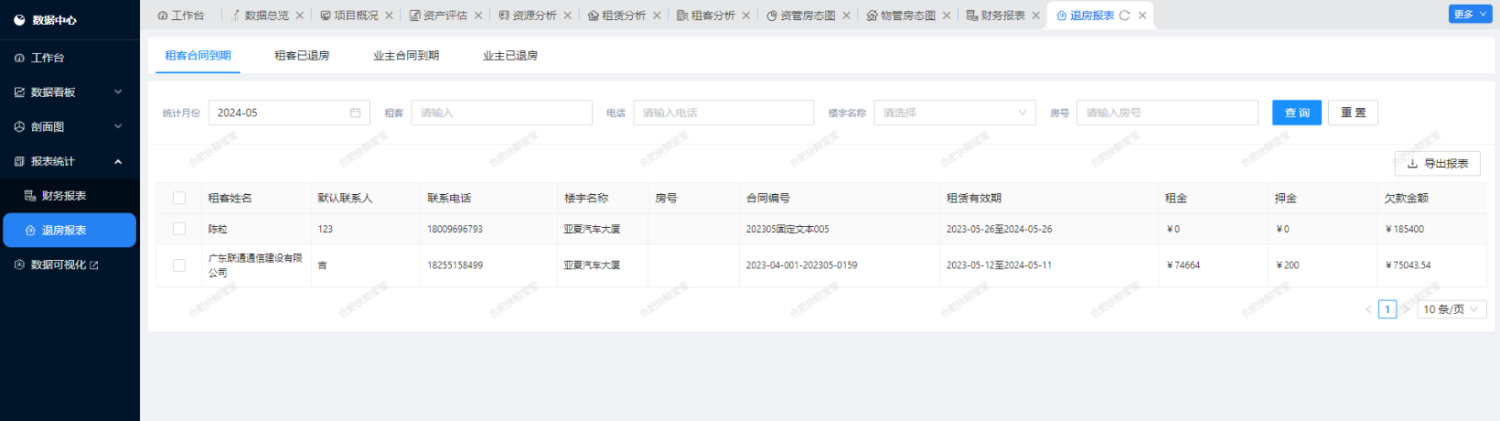This screenshot has height=421, width=1500.
Task: Click the 重置 button
Action: (1353, 113)
